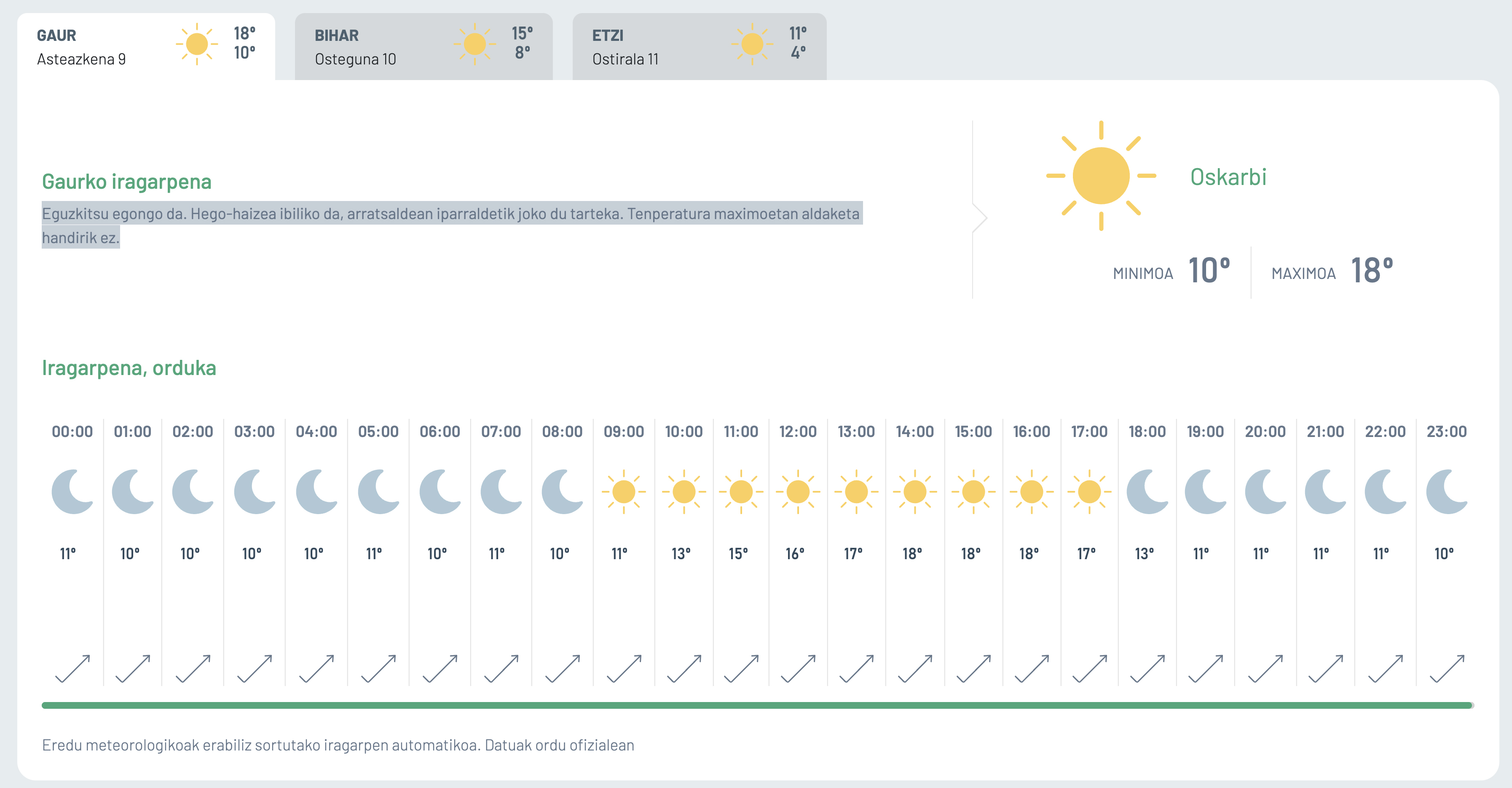
Task: Click the sun icon for 15:00
Action: point(973,492)
